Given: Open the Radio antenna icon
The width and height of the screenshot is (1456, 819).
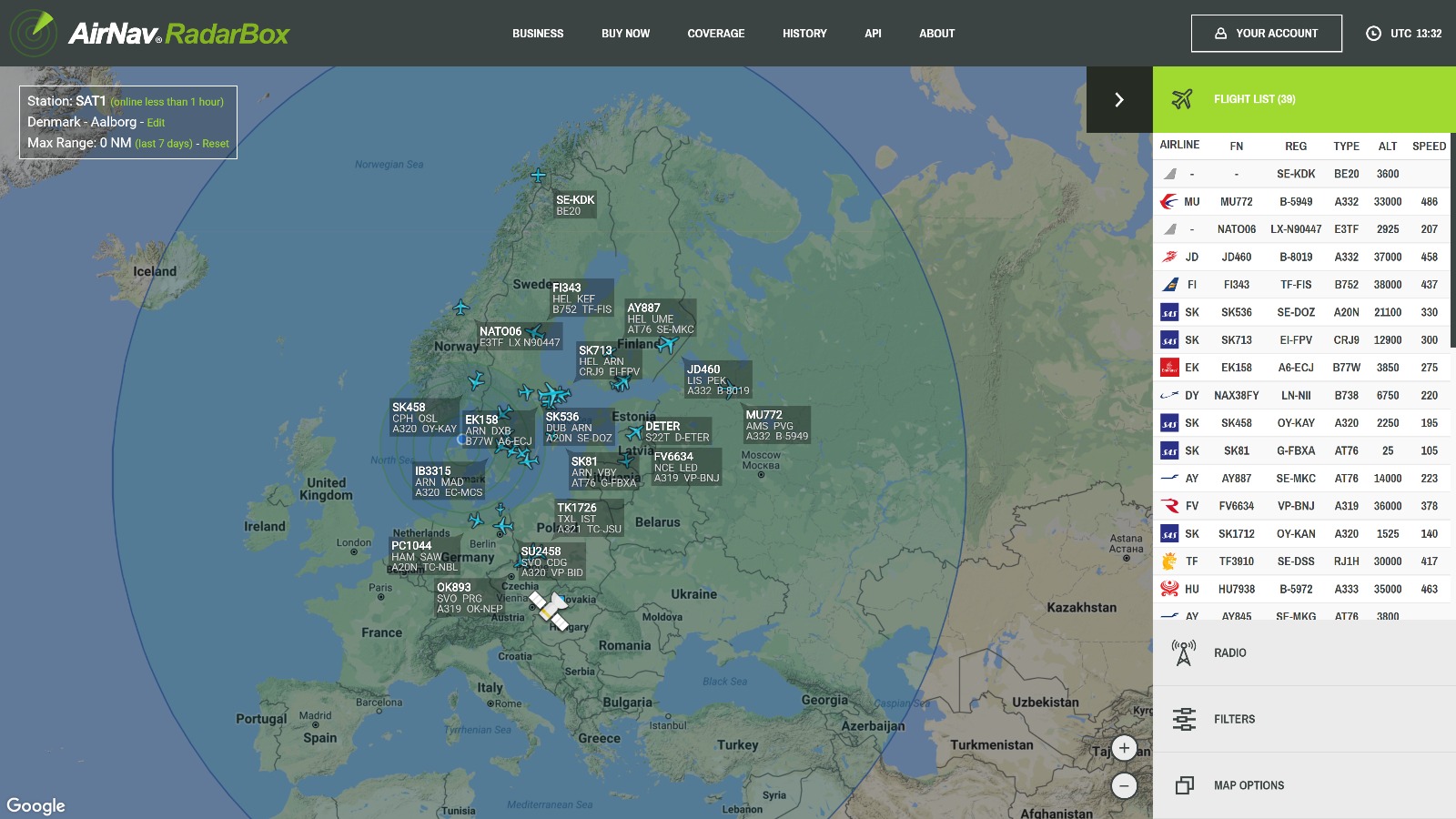Looking at the screenshot, I should click(x=1183, y=652).
